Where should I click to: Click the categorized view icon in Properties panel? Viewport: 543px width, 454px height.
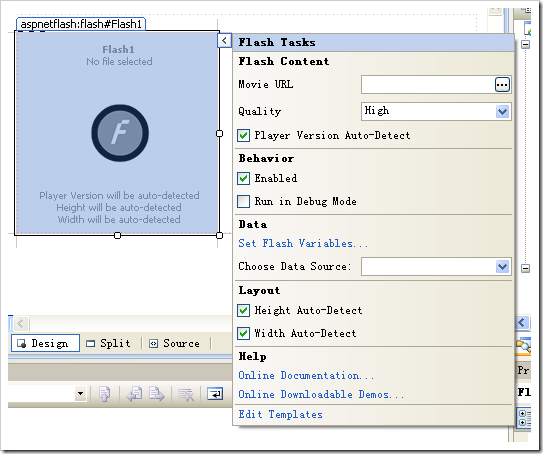tap(523, 418)
